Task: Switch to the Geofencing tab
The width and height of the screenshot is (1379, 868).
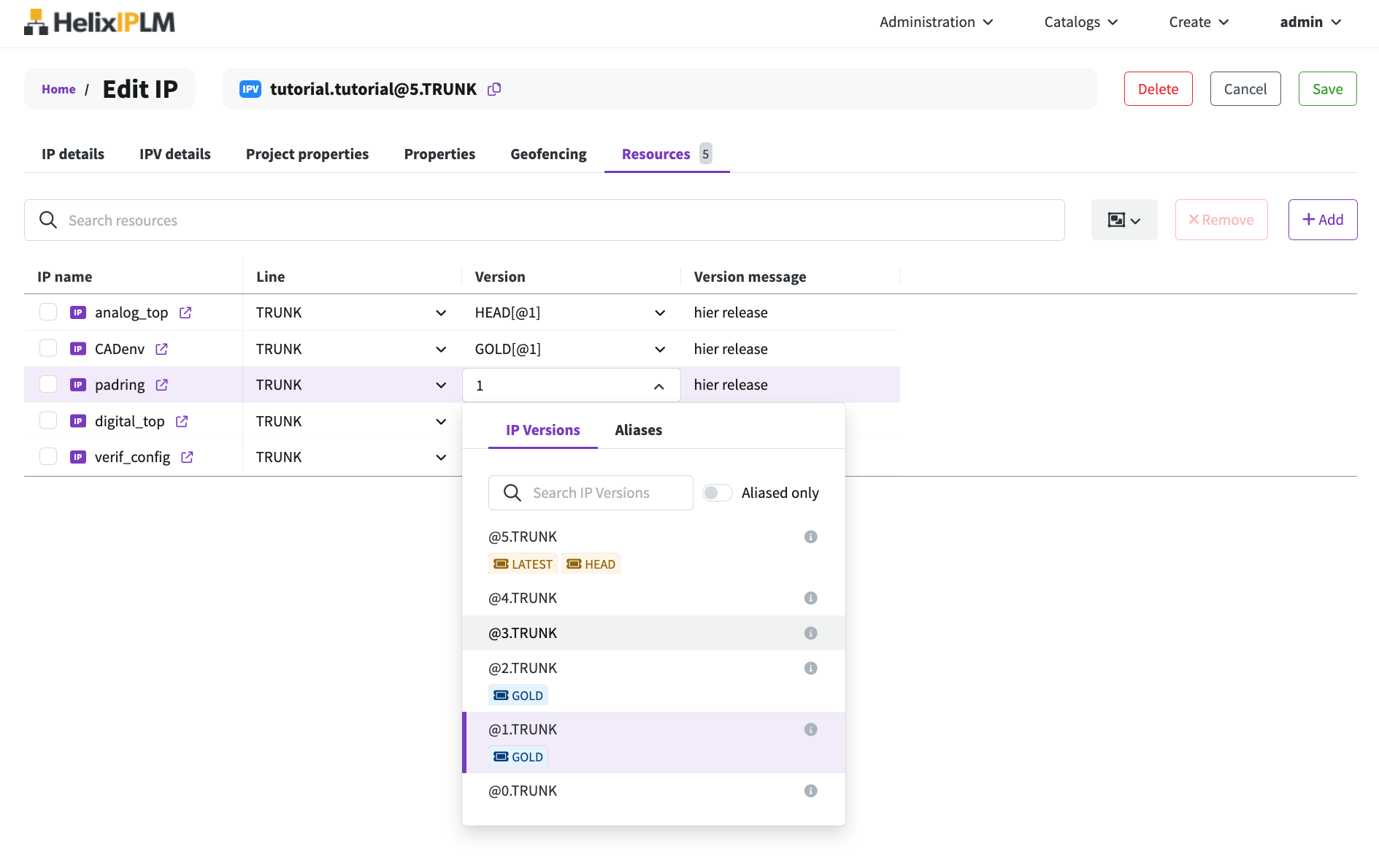Action: click(x=548, y=154)
